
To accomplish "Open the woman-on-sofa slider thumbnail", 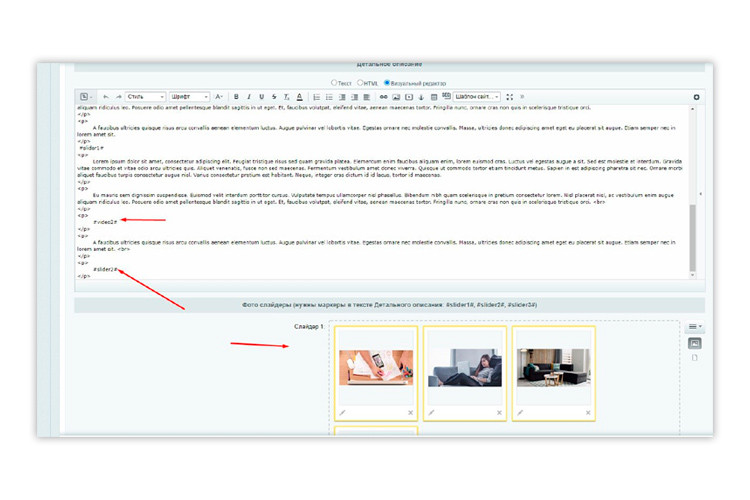I will tap(465, 367).
